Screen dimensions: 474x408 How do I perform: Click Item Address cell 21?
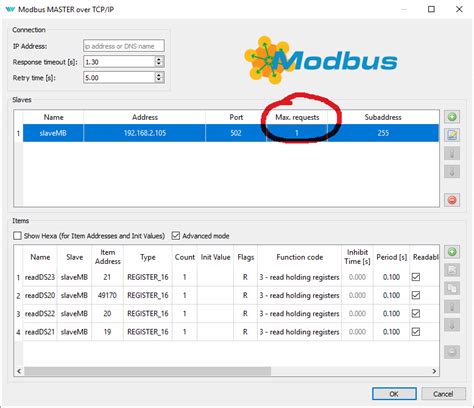(x=107, y=277)
